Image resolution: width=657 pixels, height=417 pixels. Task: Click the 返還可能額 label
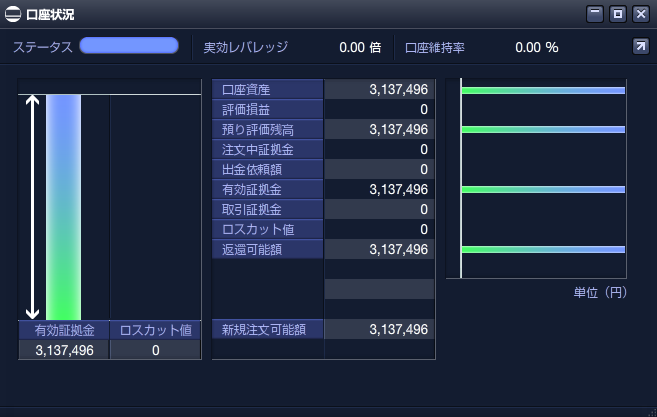pos(268,249)
